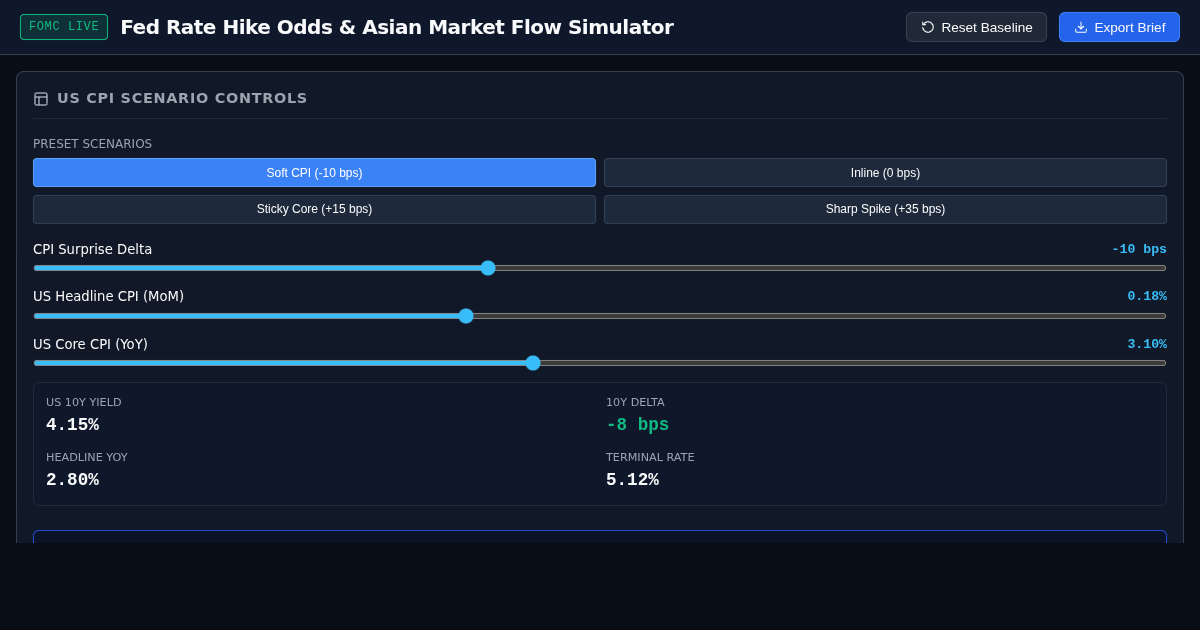
Task: Click the Export Brief button label
Action: click(1130, 27)
